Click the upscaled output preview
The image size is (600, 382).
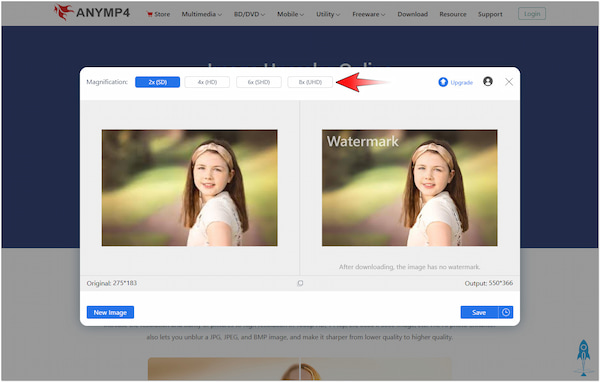tap(409, 188)
